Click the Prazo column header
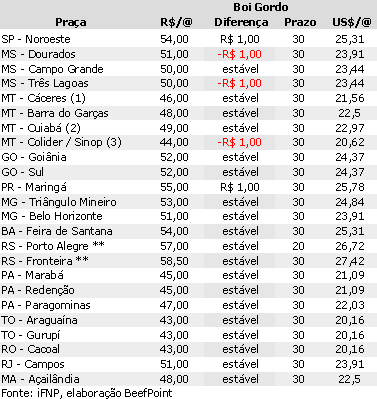 coord(300,22)
